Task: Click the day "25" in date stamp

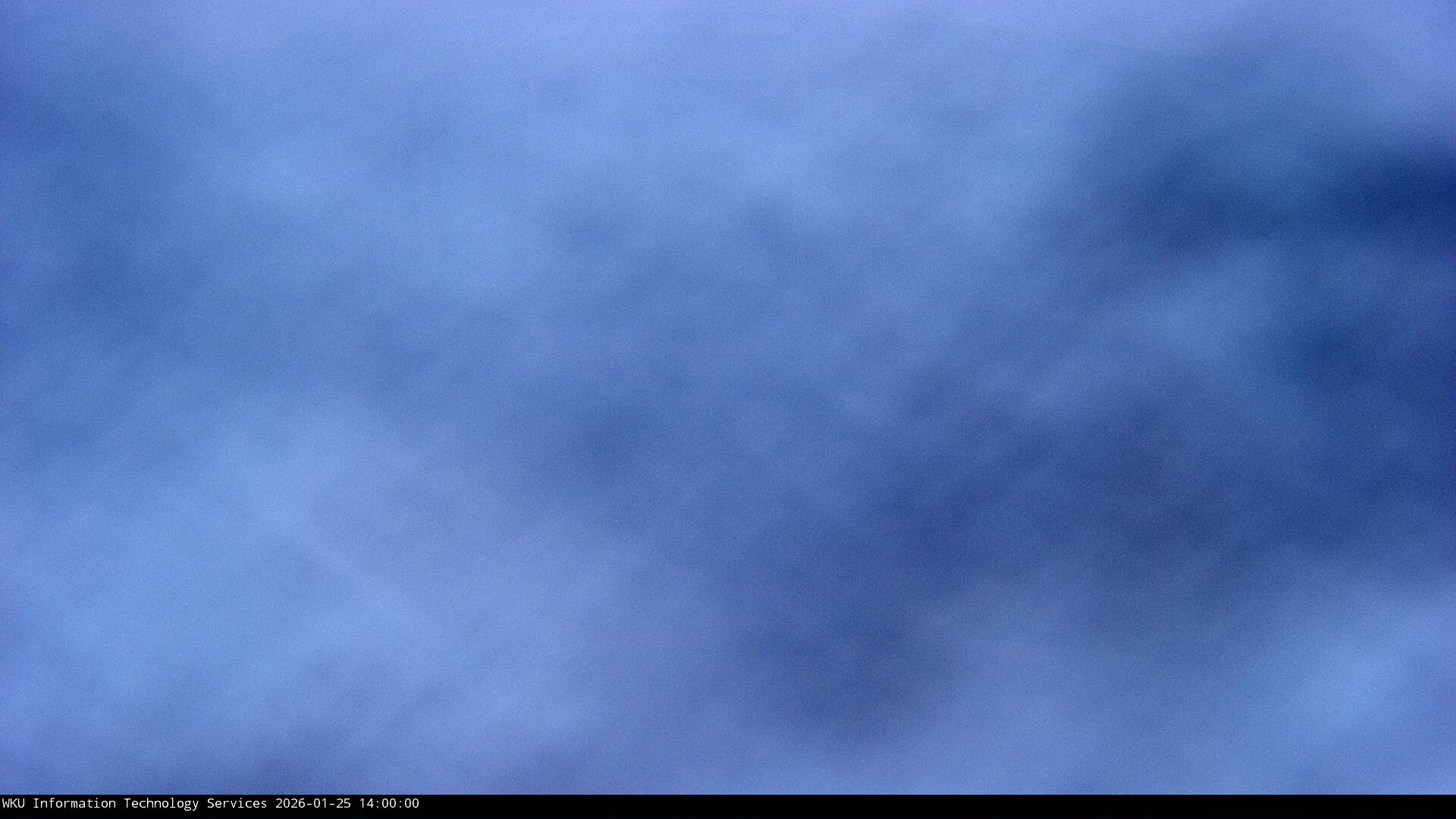Action: (x=343, y=803)
